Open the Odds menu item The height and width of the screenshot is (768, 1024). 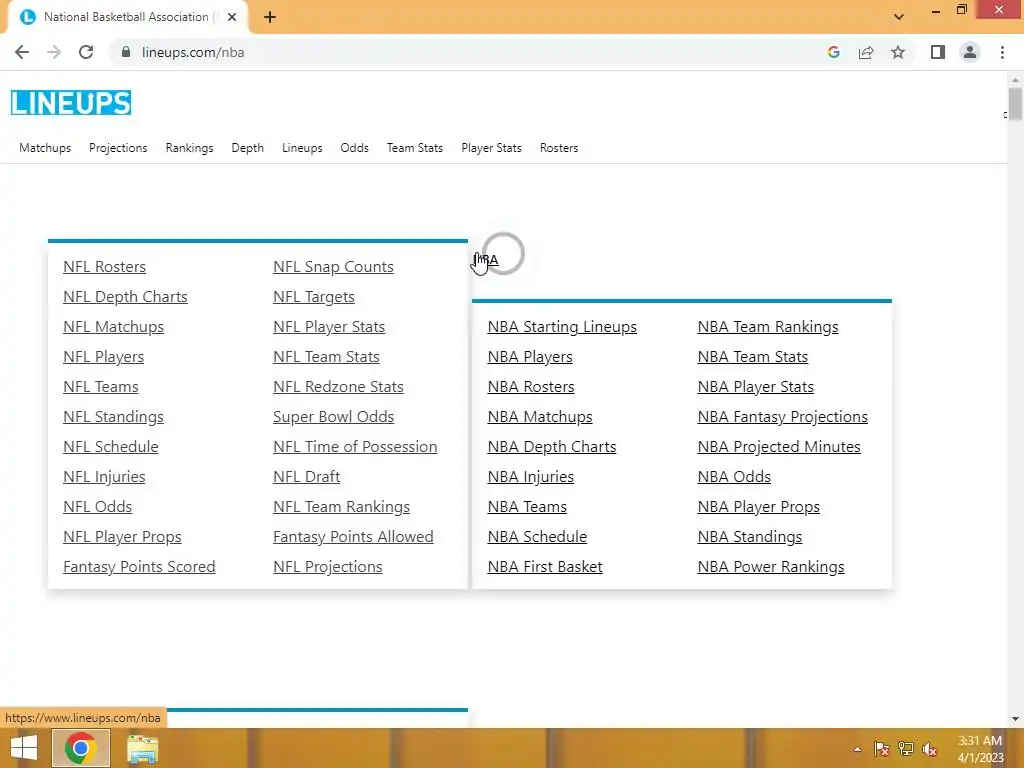[x=355, y=148]
